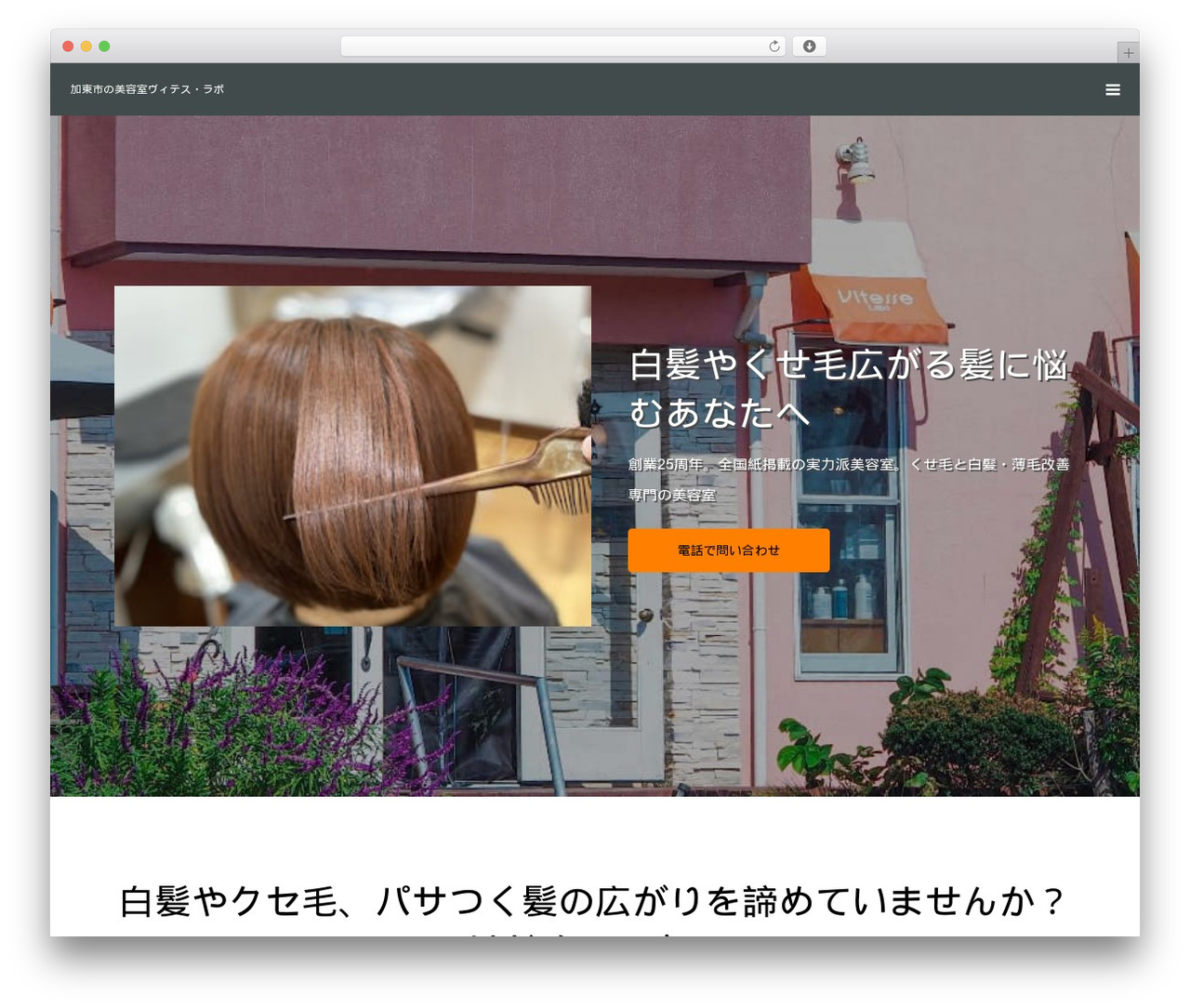Click the section heading 白髪やクセ毛、パサつく髪
Screen dimensions: 1190x1008
[592, 901]
